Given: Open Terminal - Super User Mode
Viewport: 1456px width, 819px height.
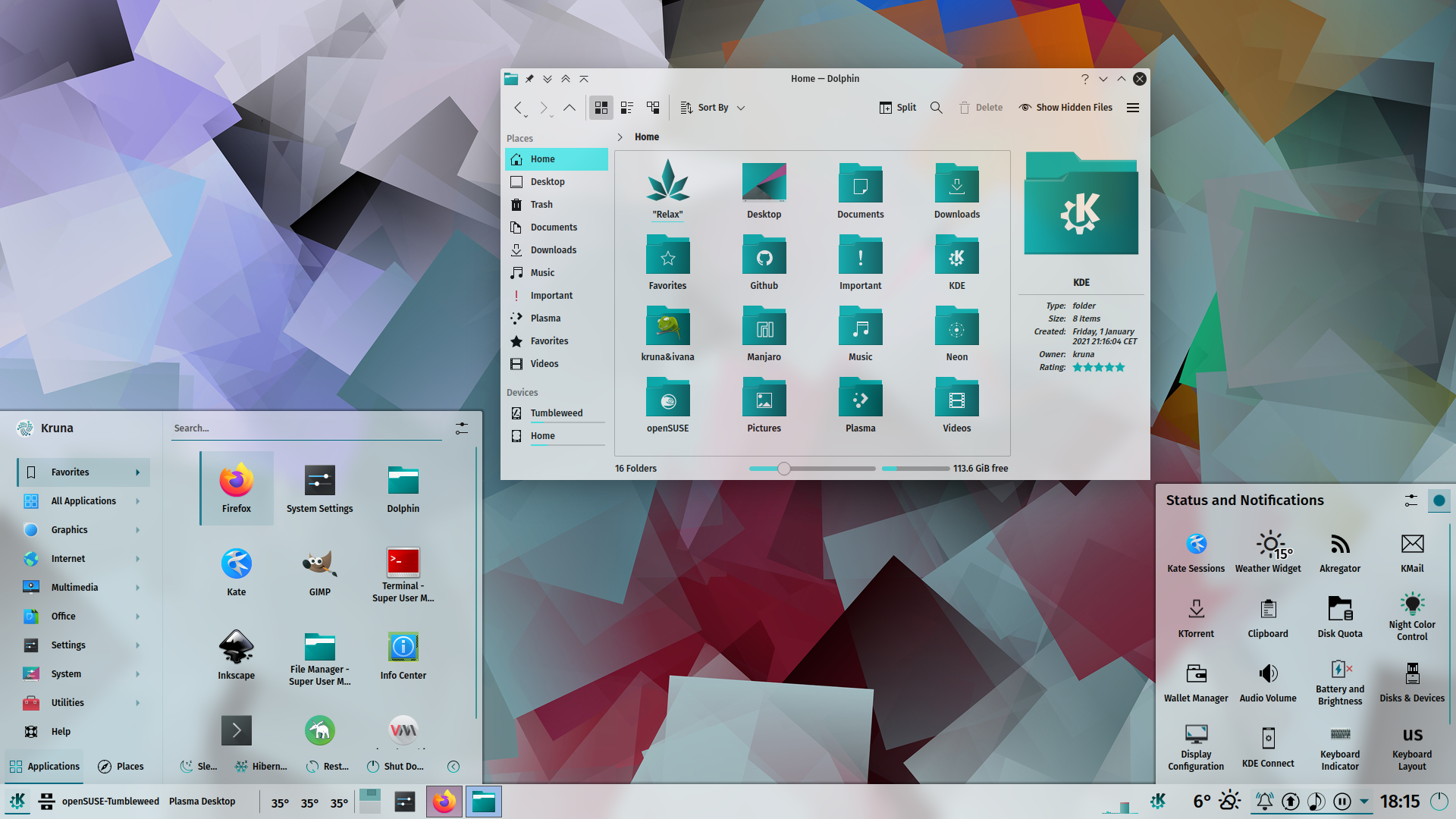Looking at the screenshot, I should pos(403,575).
